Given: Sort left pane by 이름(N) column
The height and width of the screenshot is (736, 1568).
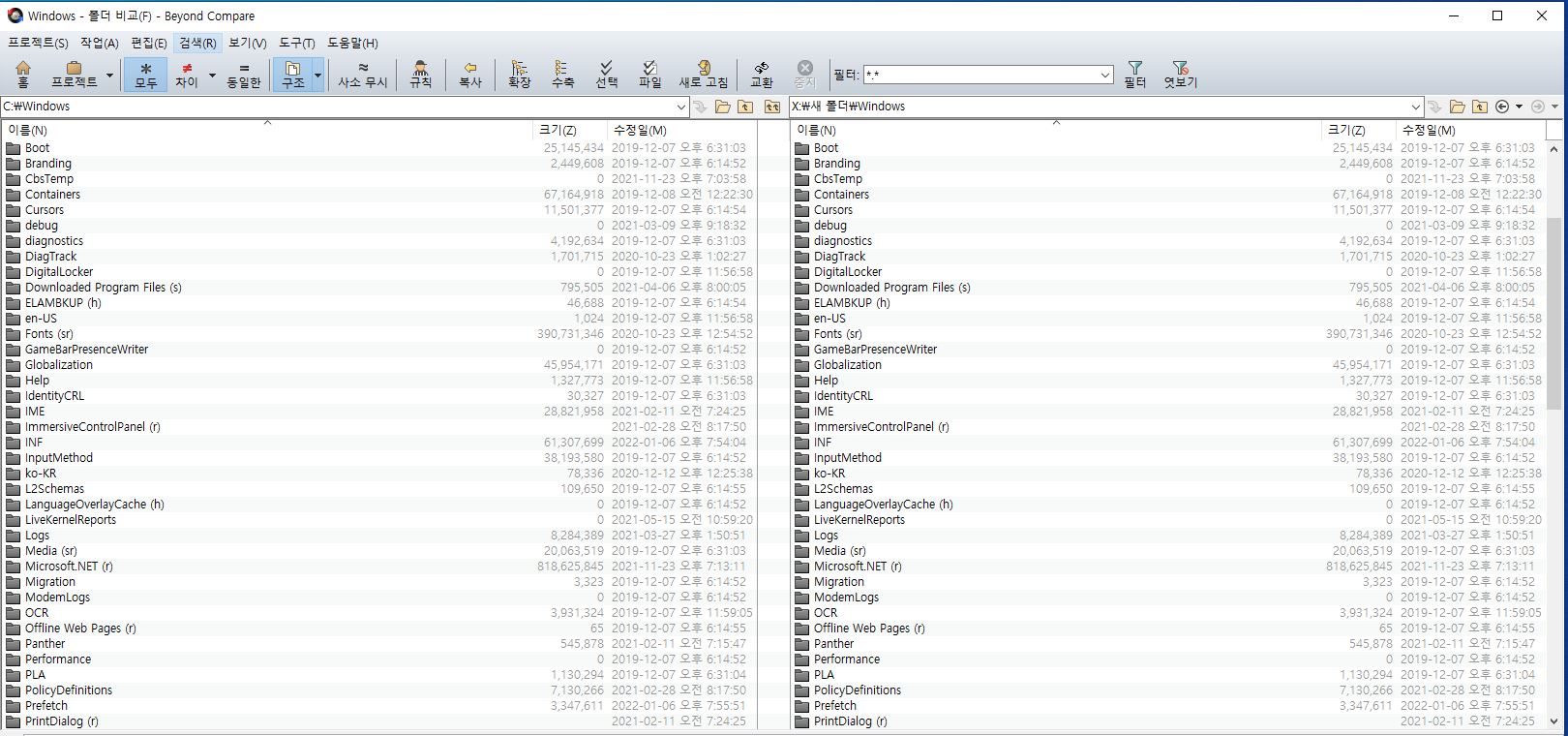Looking at the screenshot, I should (x=267, y=130).
